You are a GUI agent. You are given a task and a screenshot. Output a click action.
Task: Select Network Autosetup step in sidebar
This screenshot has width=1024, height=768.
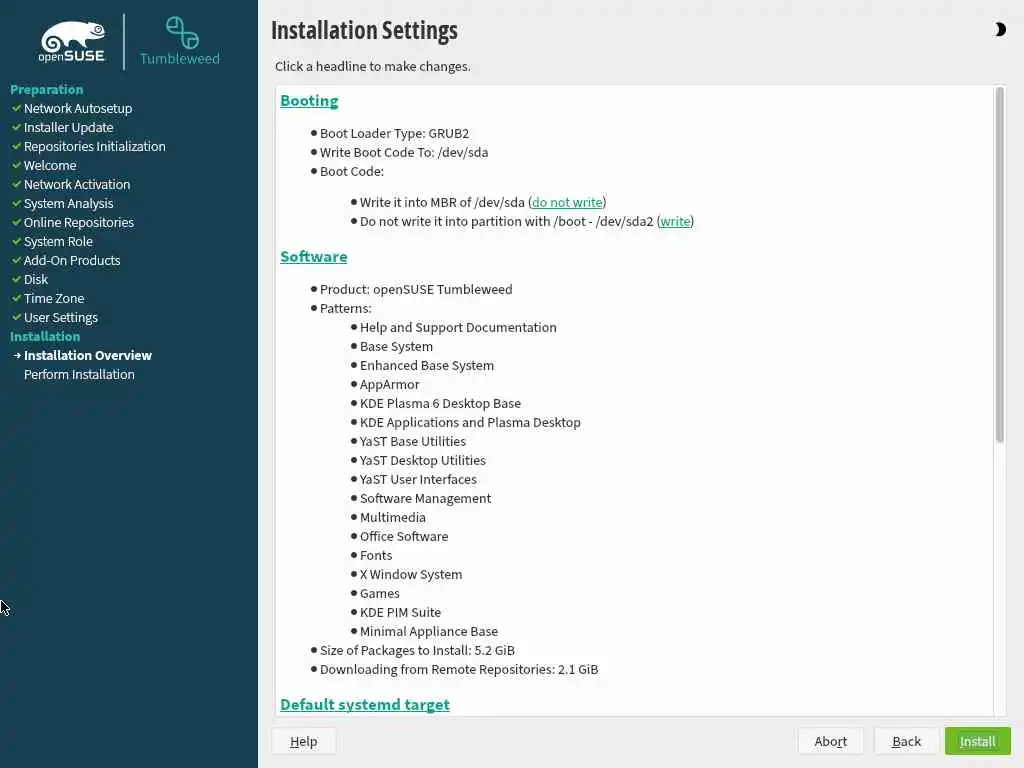(x=78, y=108)
